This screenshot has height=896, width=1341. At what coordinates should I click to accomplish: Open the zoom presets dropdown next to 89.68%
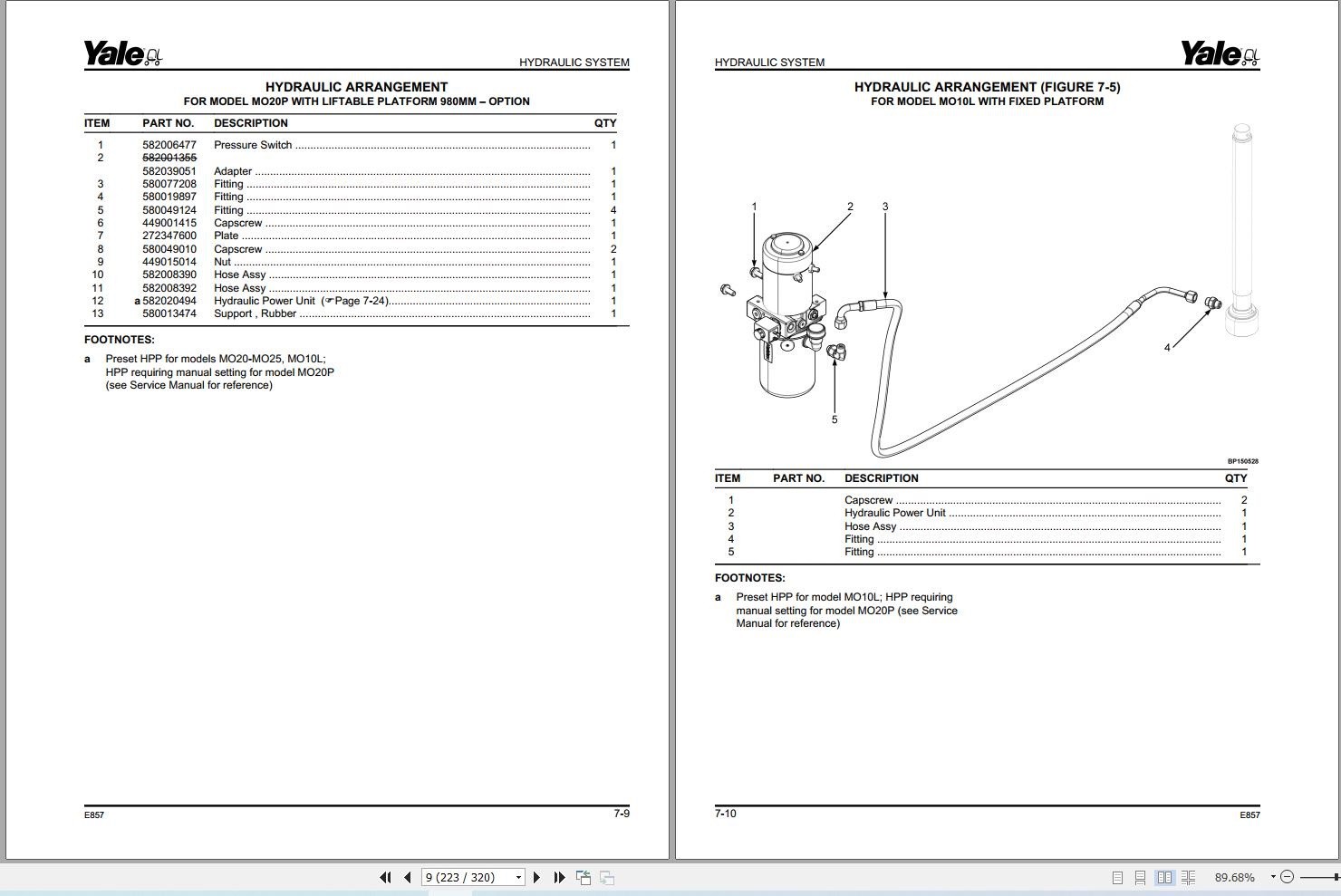point(1273,876)
